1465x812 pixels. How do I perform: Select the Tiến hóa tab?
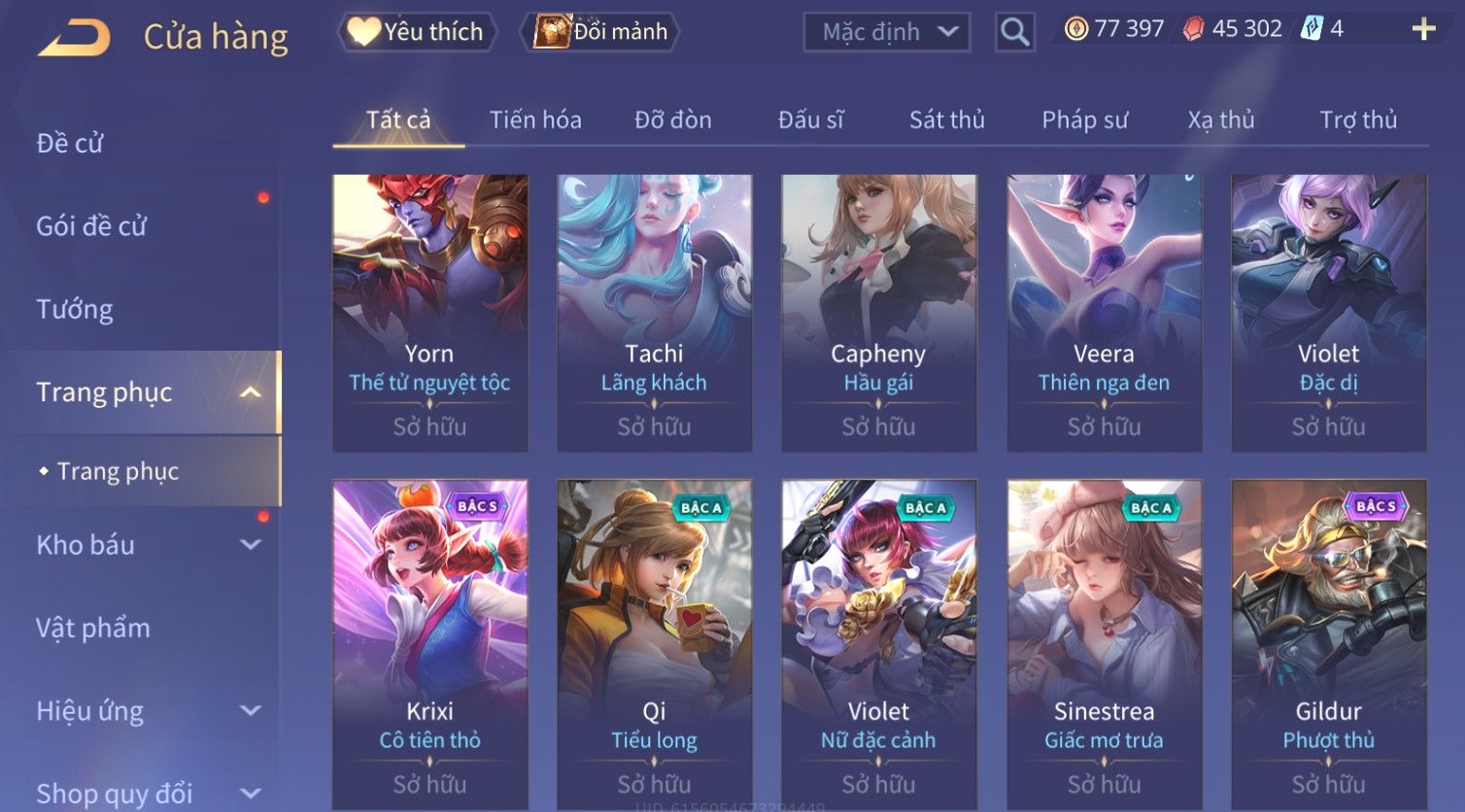(535, 119)
